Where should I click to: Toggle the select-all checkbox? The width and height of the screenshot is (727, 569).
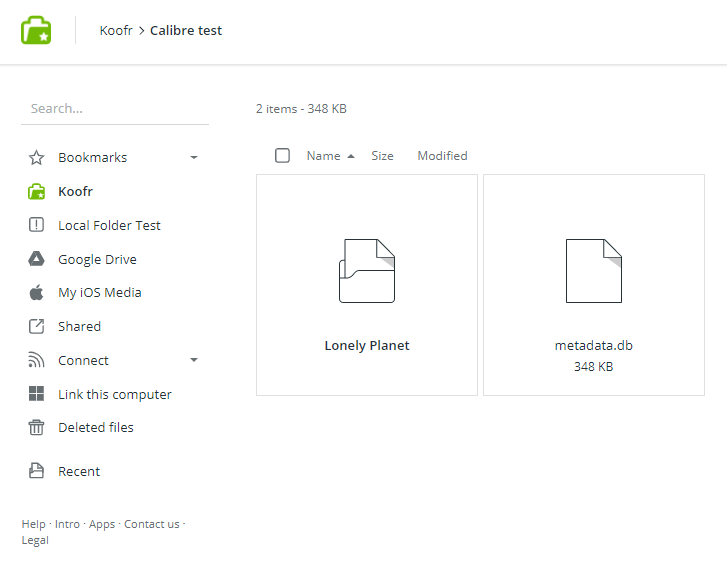pyautogui.click(x=282, y=156)
